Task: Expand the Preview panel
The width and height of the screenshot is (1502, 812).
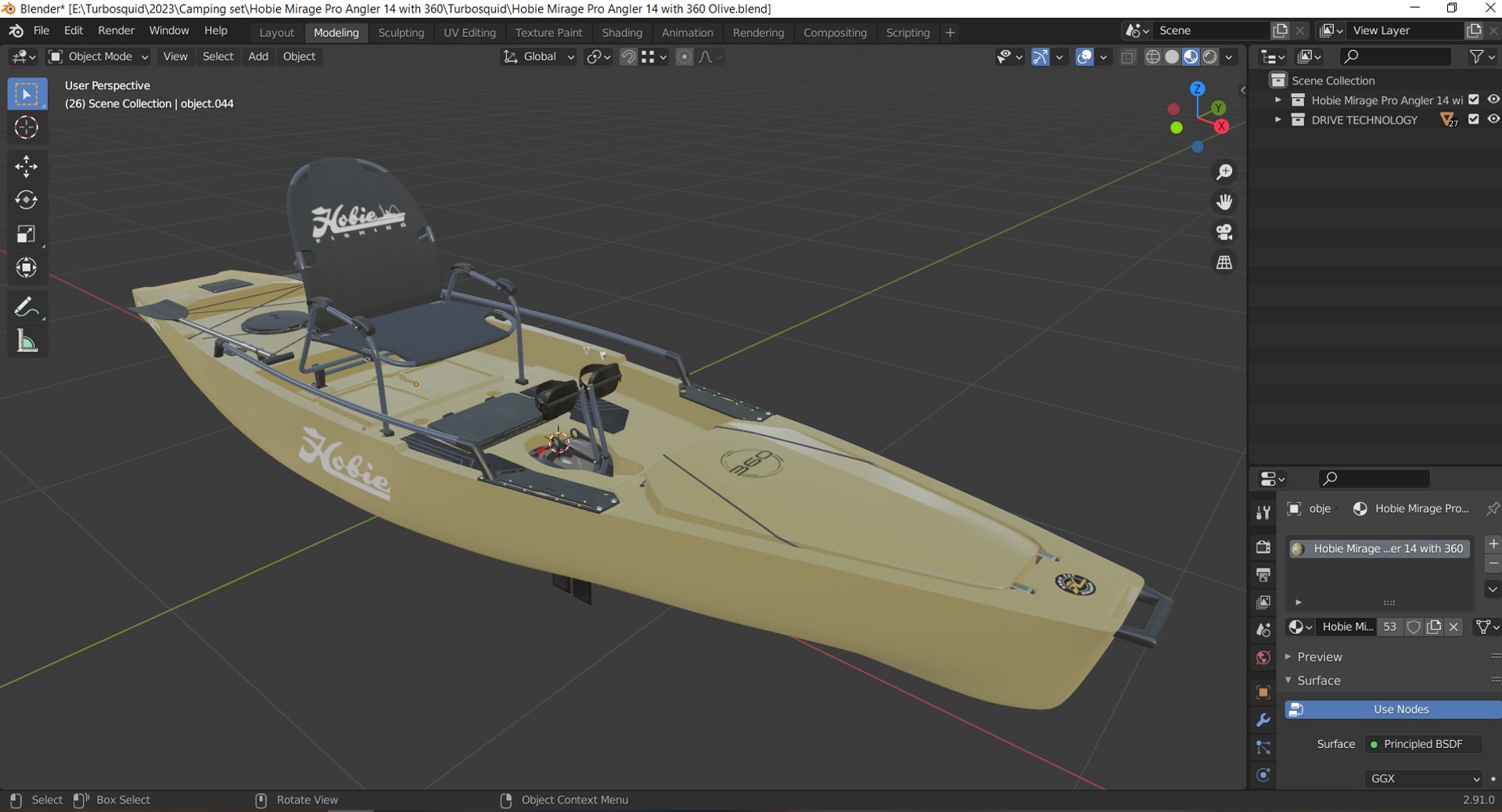Action: [x=1320, y=657]
